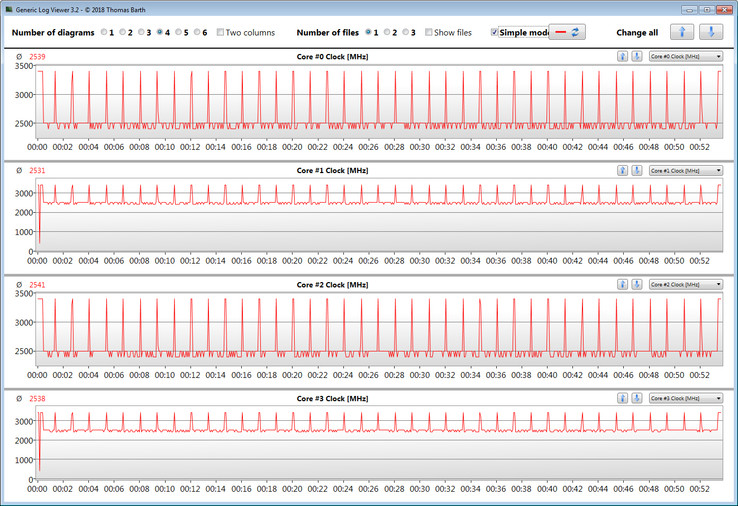Click the down arrow in Core #1 Clock diagram
The height and width of the screenshot is (506, 738).
tap(637, 170)
